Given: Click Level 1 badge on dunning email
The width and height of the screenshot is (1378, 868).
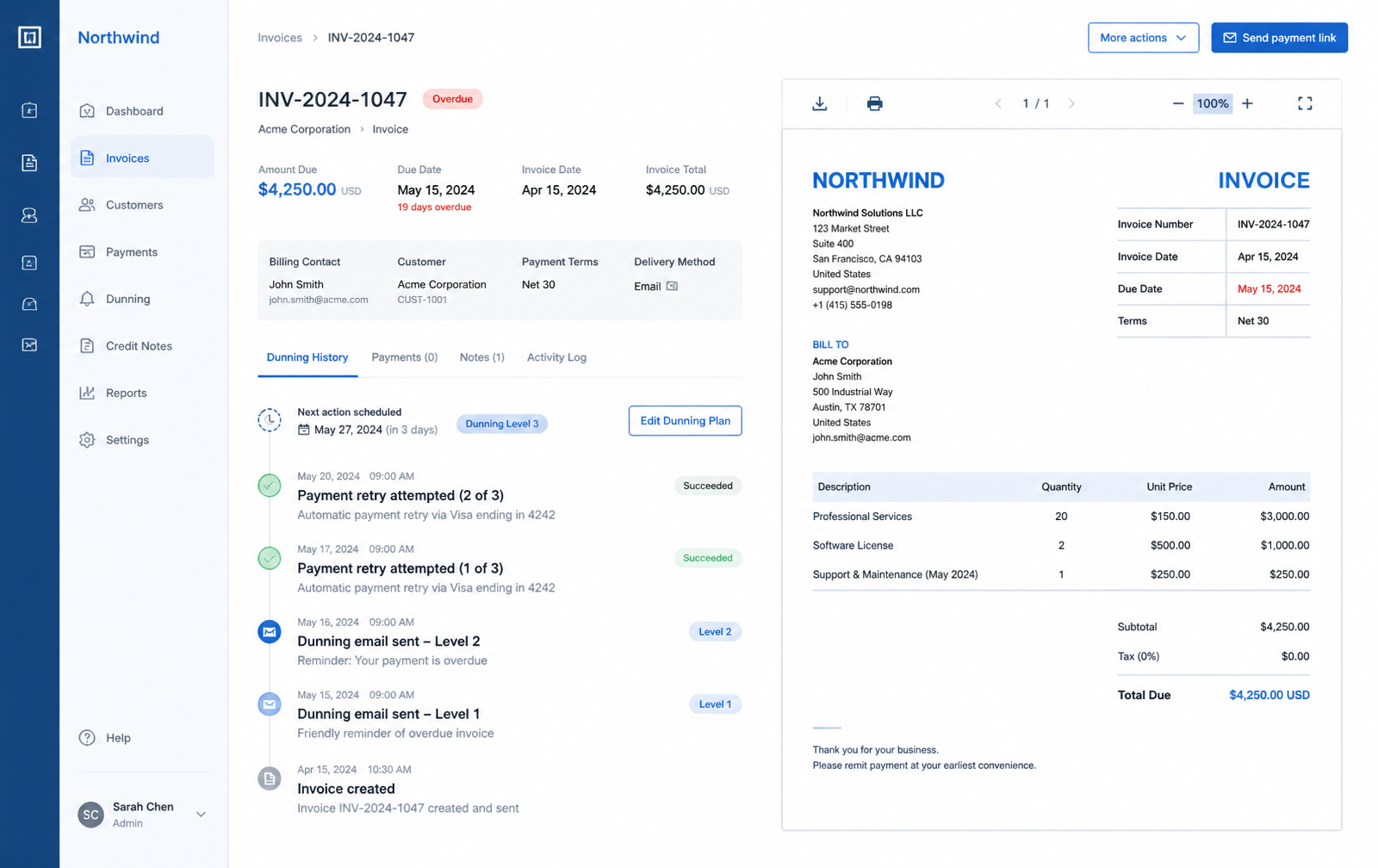Looking at the screenshot, I should coord(715,704).
